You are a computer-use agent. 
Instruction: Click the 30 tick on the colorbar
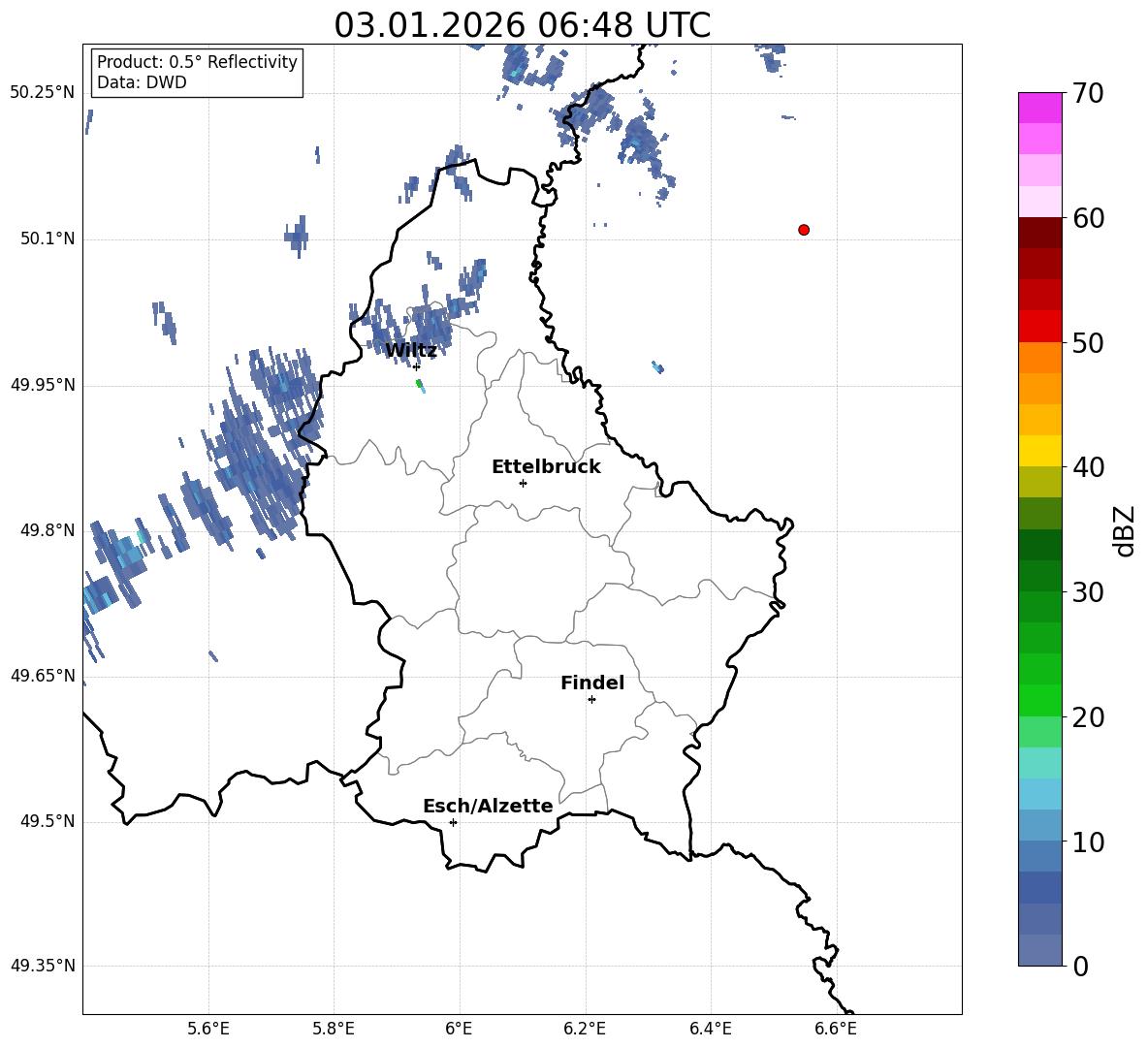point(1088,592)
